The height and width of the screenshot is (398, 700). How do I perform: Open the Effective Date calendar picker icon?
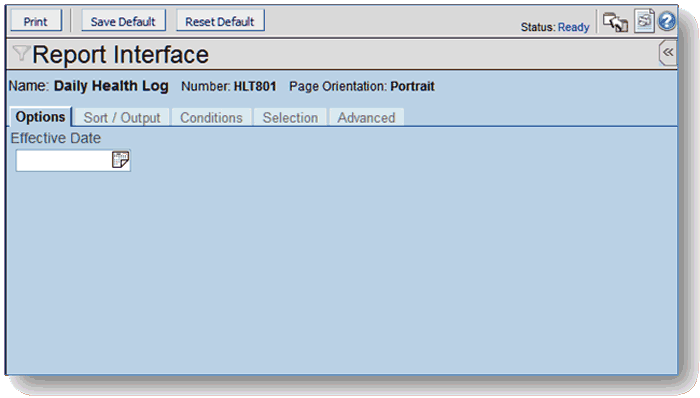pyautogui.click(x=120, y=160)
